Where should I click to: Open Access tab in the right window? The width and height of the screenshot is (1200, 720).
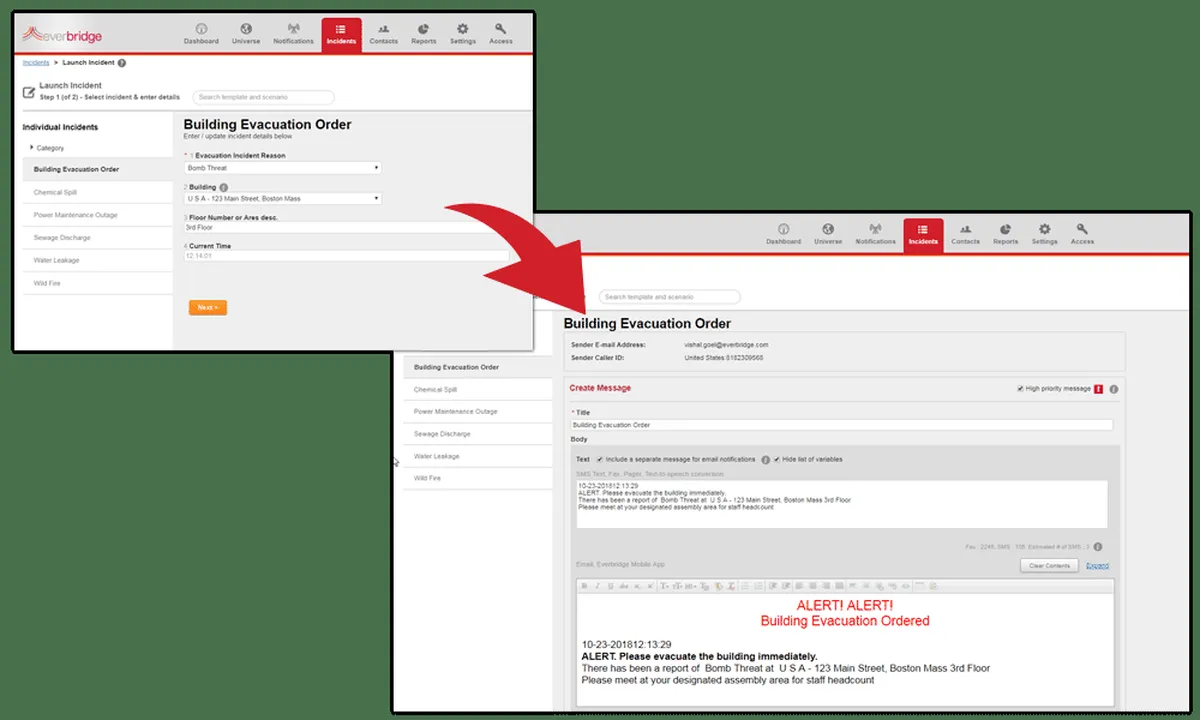(x=1082, y=235)
